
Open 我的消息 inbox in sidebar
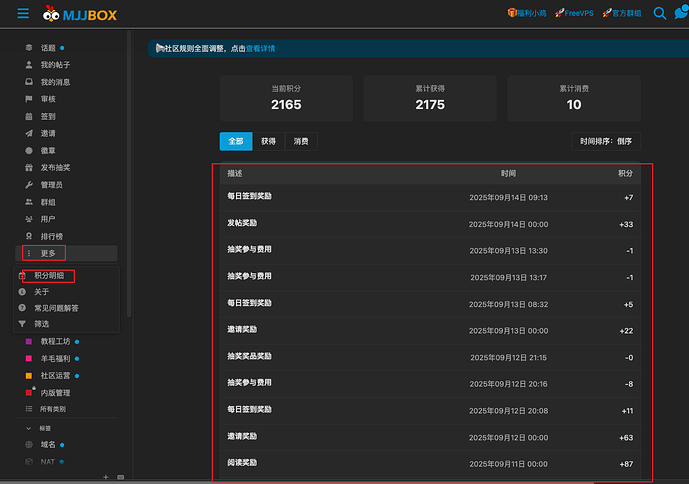coord(55,82)
